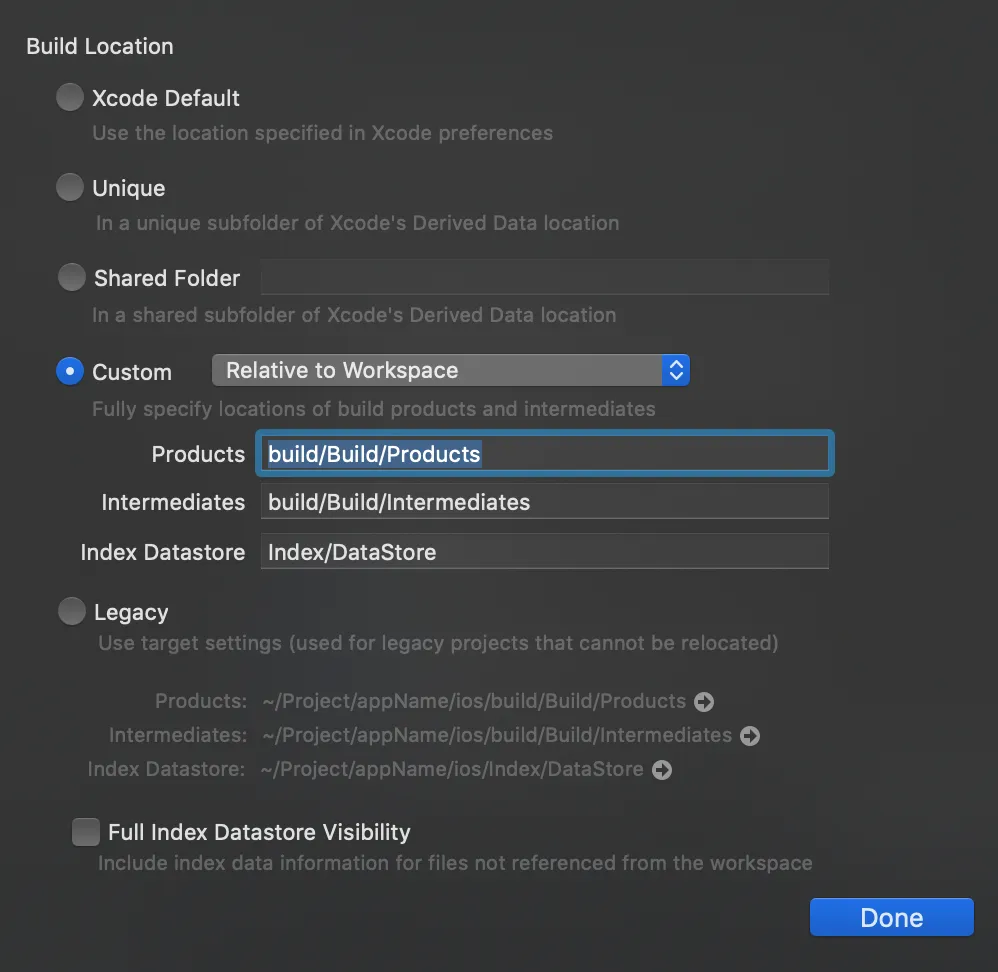The width and height of the screenshot is (998, 972).
Task: Reveal Intermediates path with arrow icon
Action: 750,736
